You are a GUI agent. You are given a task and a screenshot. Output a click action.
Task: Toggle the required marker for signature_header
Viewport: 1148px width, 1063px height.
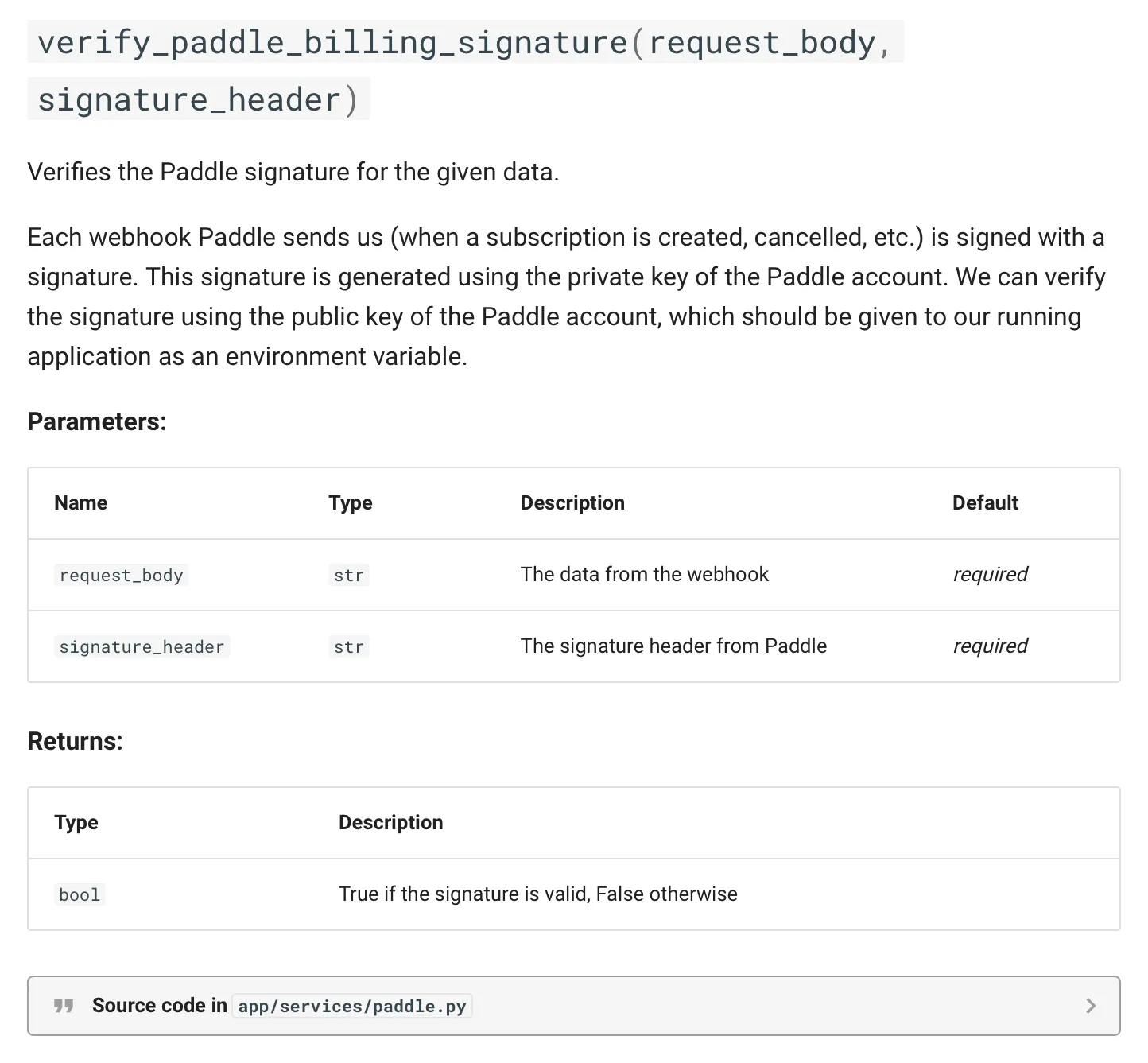[x=990, y=646]
